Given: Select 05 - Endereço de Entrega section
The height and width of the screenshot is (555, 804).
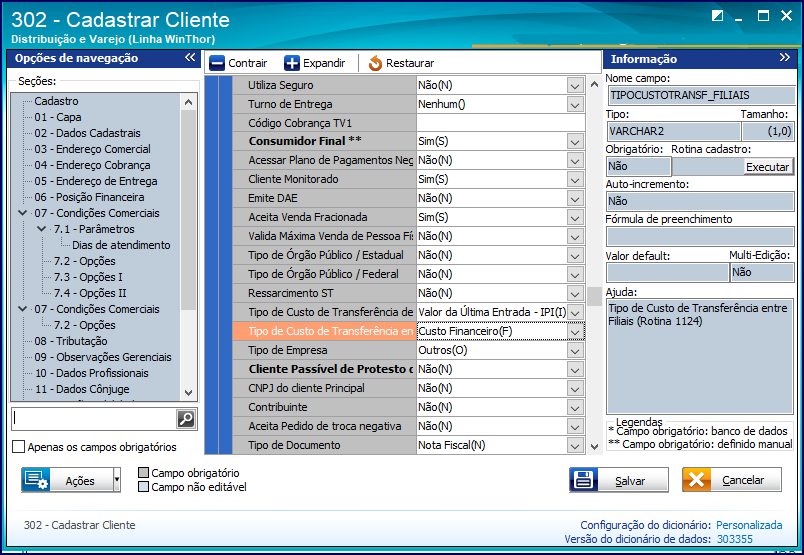Looking at the screenshot, I should pos(95,181).
